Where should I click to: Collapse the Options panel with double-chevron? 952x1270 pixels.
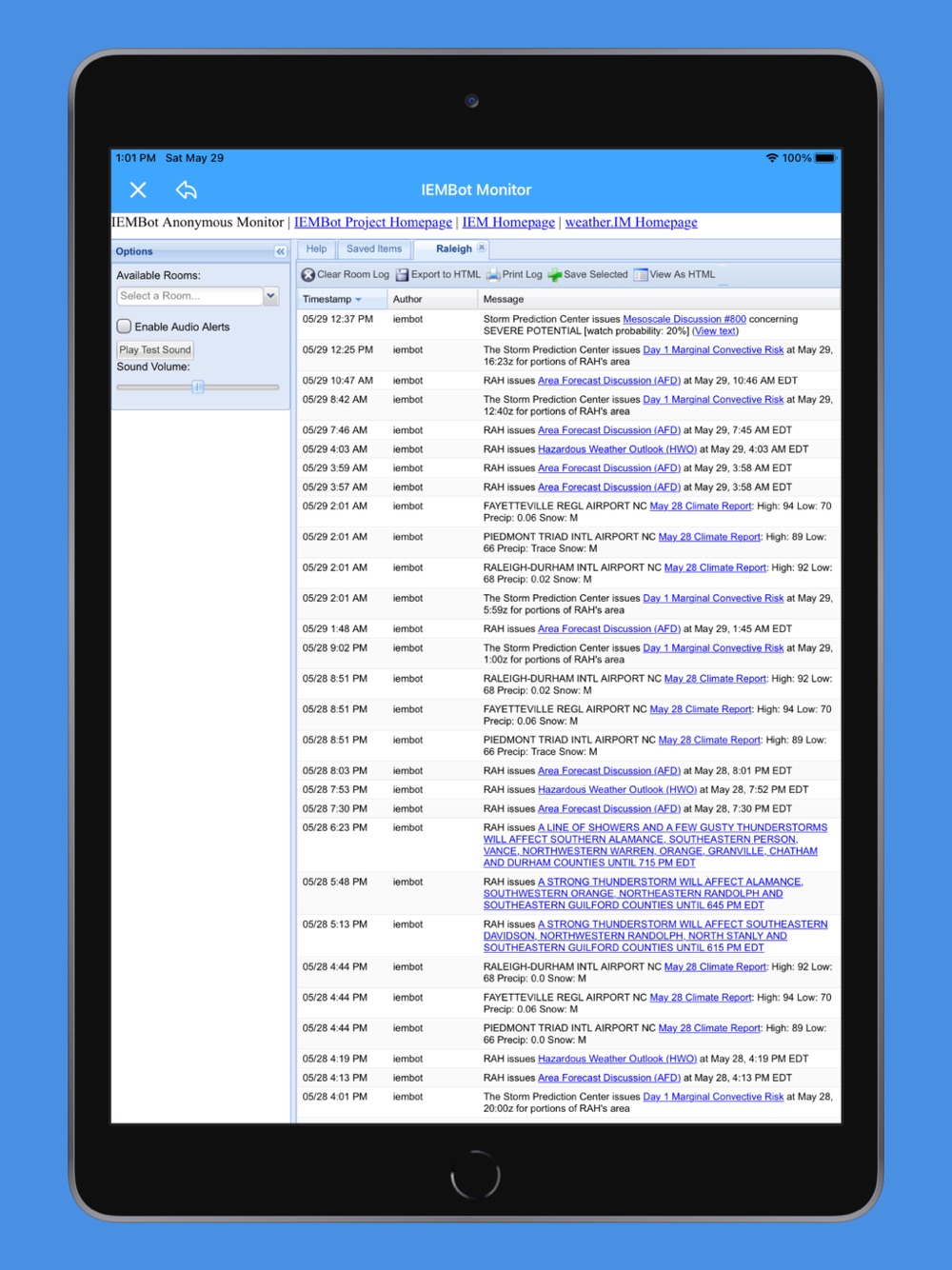(x=280, y=251)
